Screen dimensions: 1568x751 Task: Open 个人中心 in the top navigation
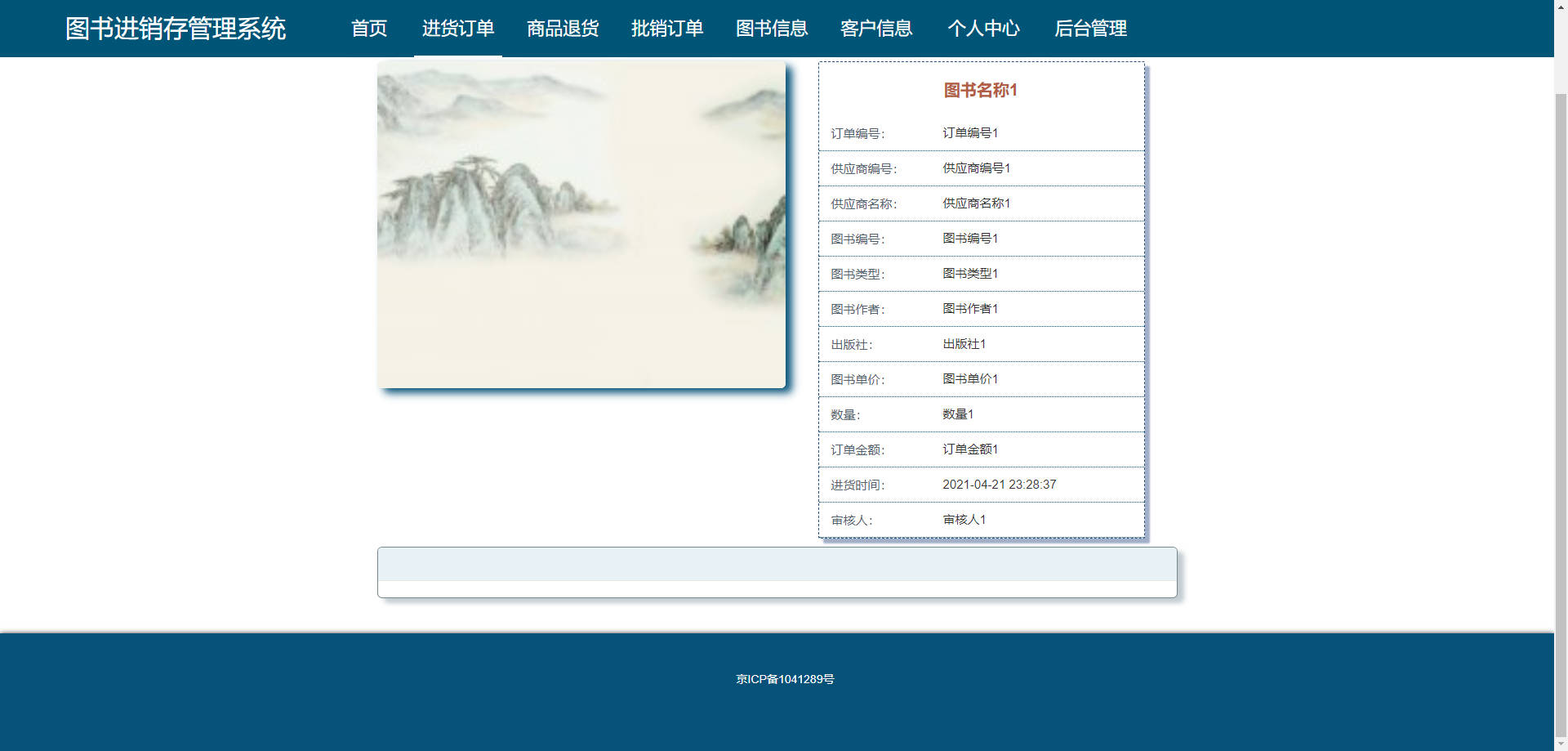[984, 29]
